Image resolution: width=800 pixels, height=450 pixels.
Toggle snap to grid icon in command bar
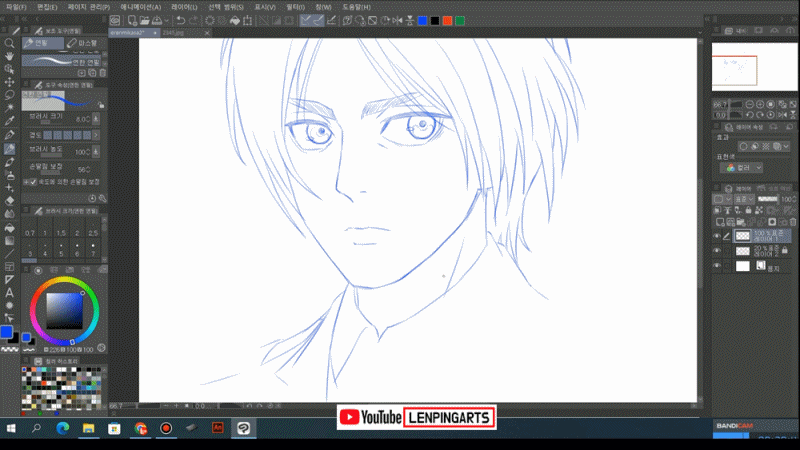point(331,20)
